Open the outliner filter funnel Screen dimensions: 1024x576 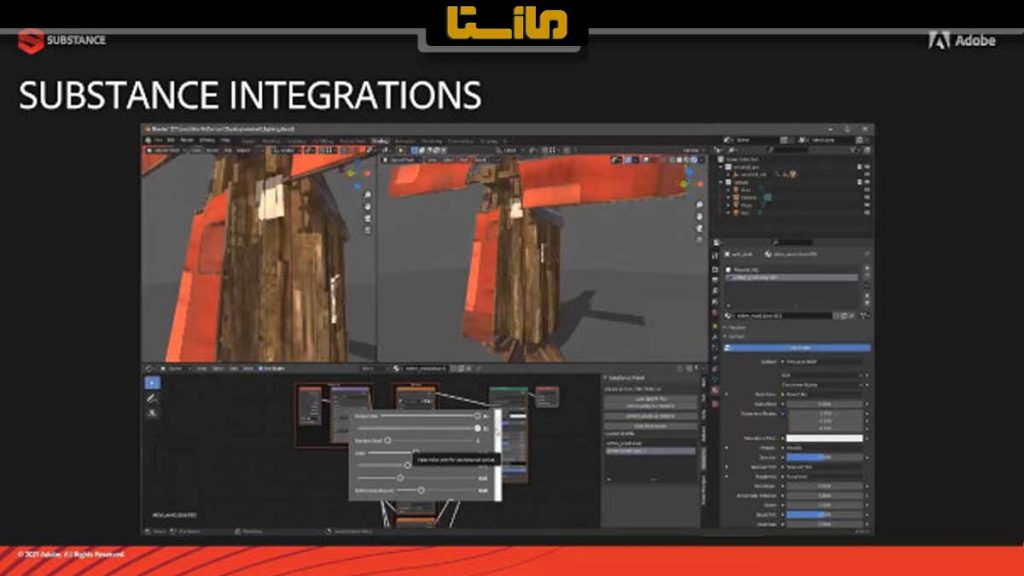pos(855,150)
